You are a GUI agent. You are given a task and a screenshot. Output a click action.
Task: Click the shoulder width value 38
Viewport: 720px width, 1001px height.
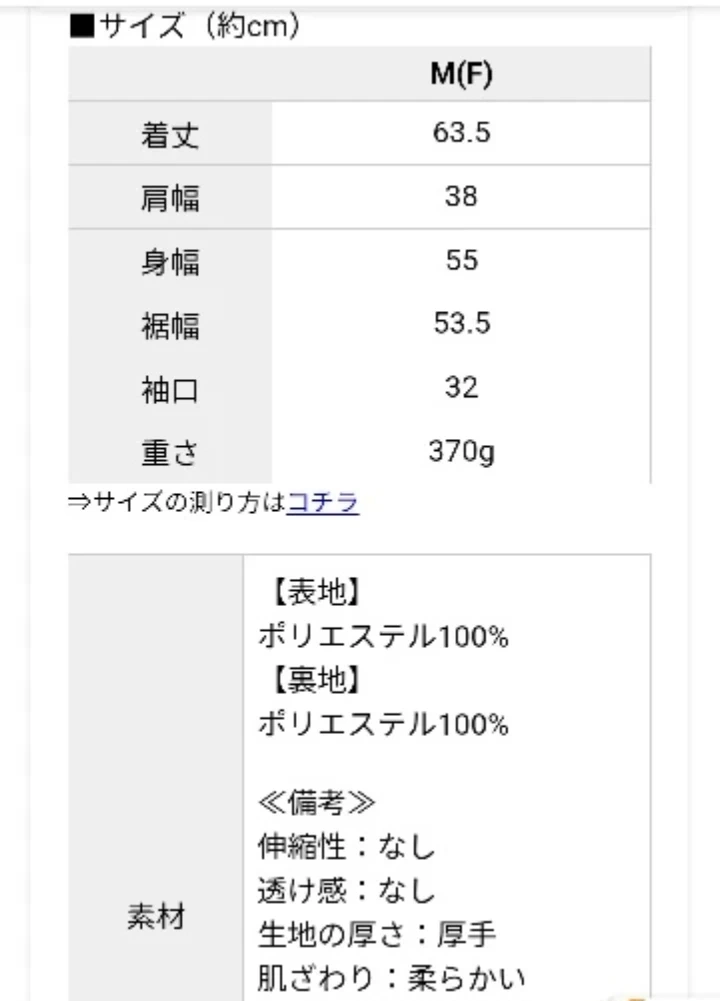point(461,197)
